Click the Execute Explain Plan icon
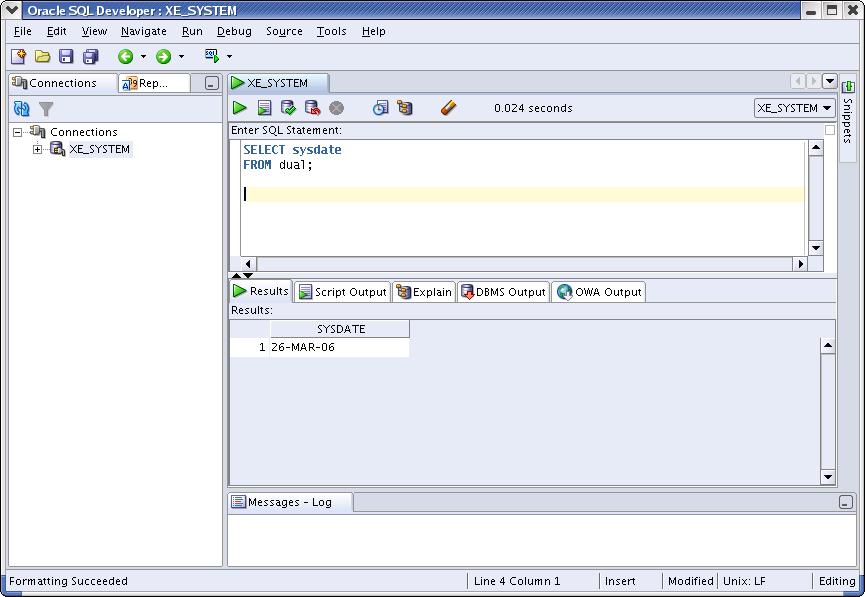 click(x=404, y=108)
